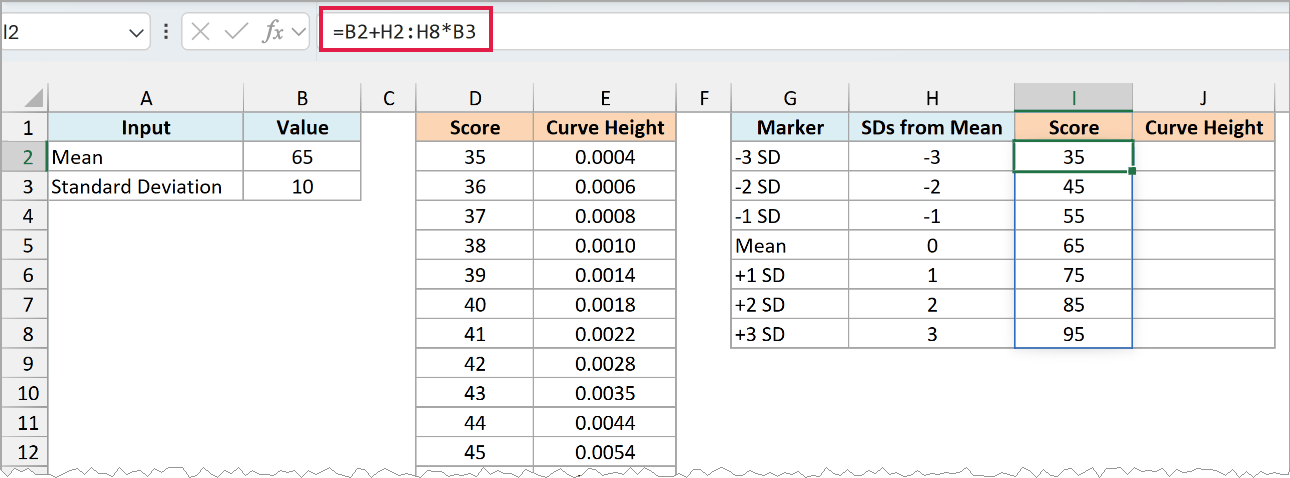The image size is (1290, 478).
Task: Select column G header
Action: tap(790, 98)
